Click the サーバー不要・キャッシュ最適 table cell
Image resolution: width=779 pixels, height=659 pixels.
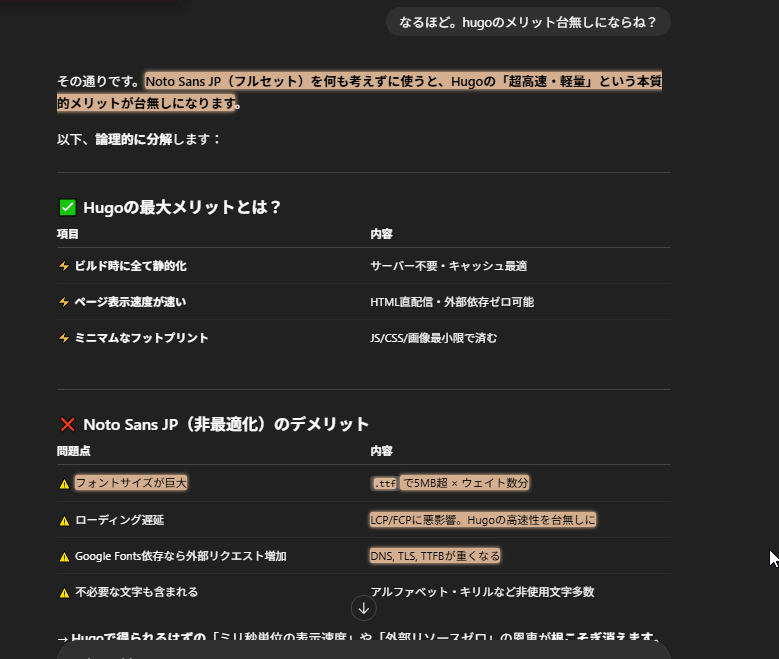[448, 266]
